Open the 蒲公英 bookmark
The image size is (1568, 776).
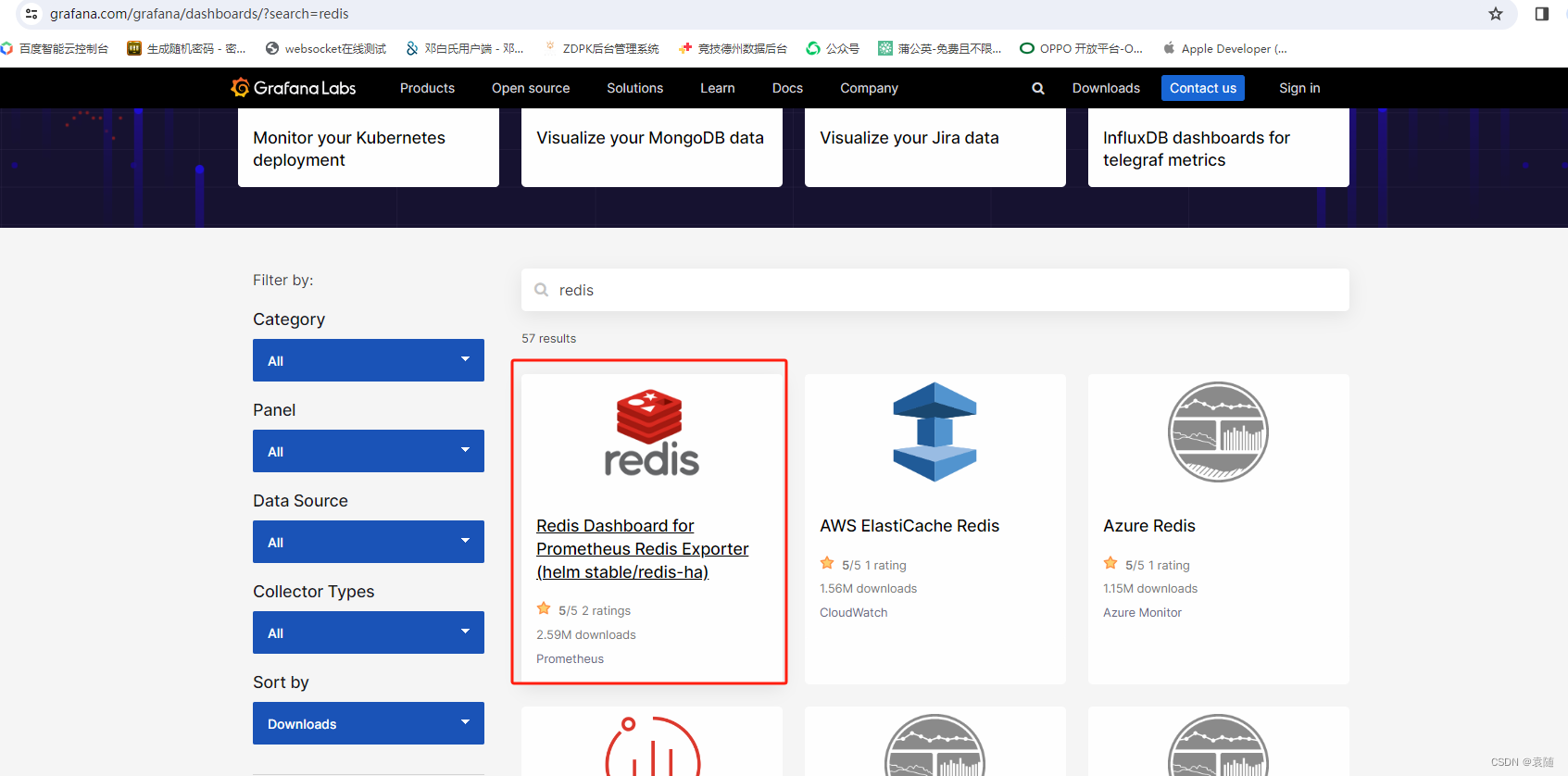coord(940,48)
